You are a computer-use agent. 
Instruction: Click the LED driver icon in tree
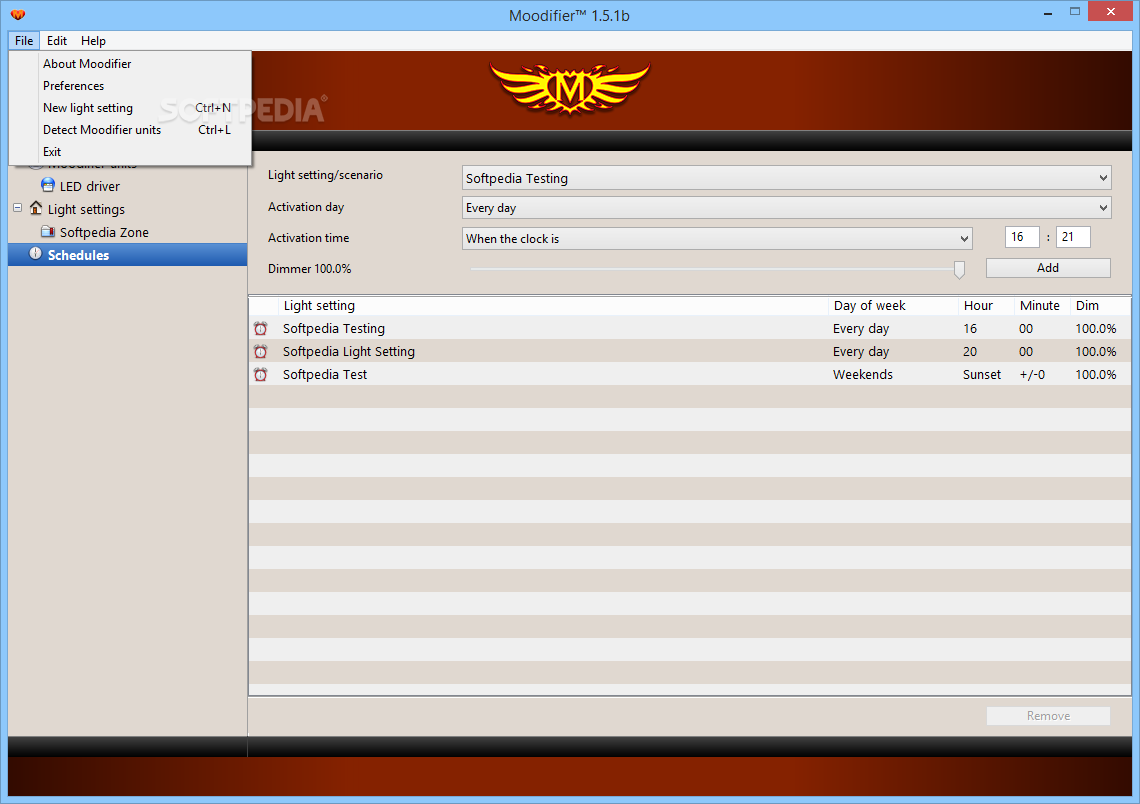tap(48, 185)
